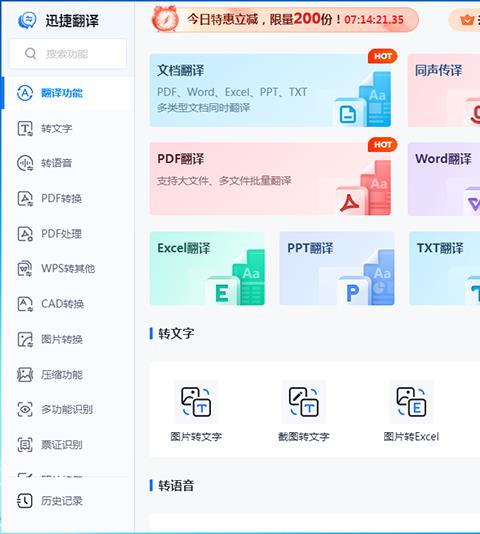Click the 迅捷翻译 title text
The width and height of the screenshot is (480, 534).
[x=72, y=21]
